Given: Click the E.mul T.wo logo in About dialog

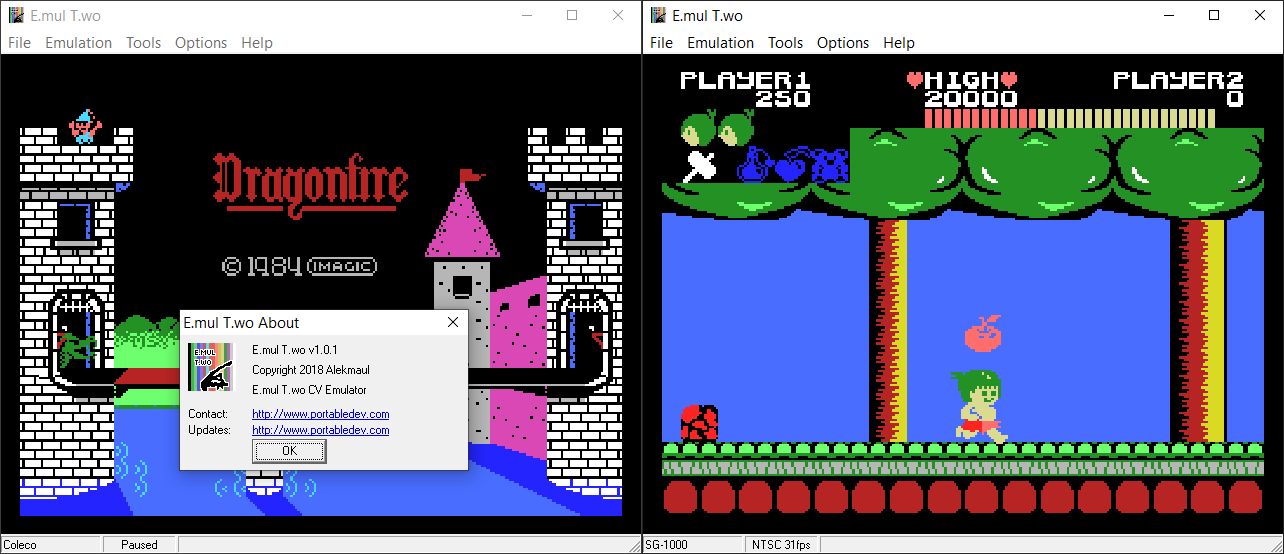Looking at the screenshot, I should click(x=210, y=367).
